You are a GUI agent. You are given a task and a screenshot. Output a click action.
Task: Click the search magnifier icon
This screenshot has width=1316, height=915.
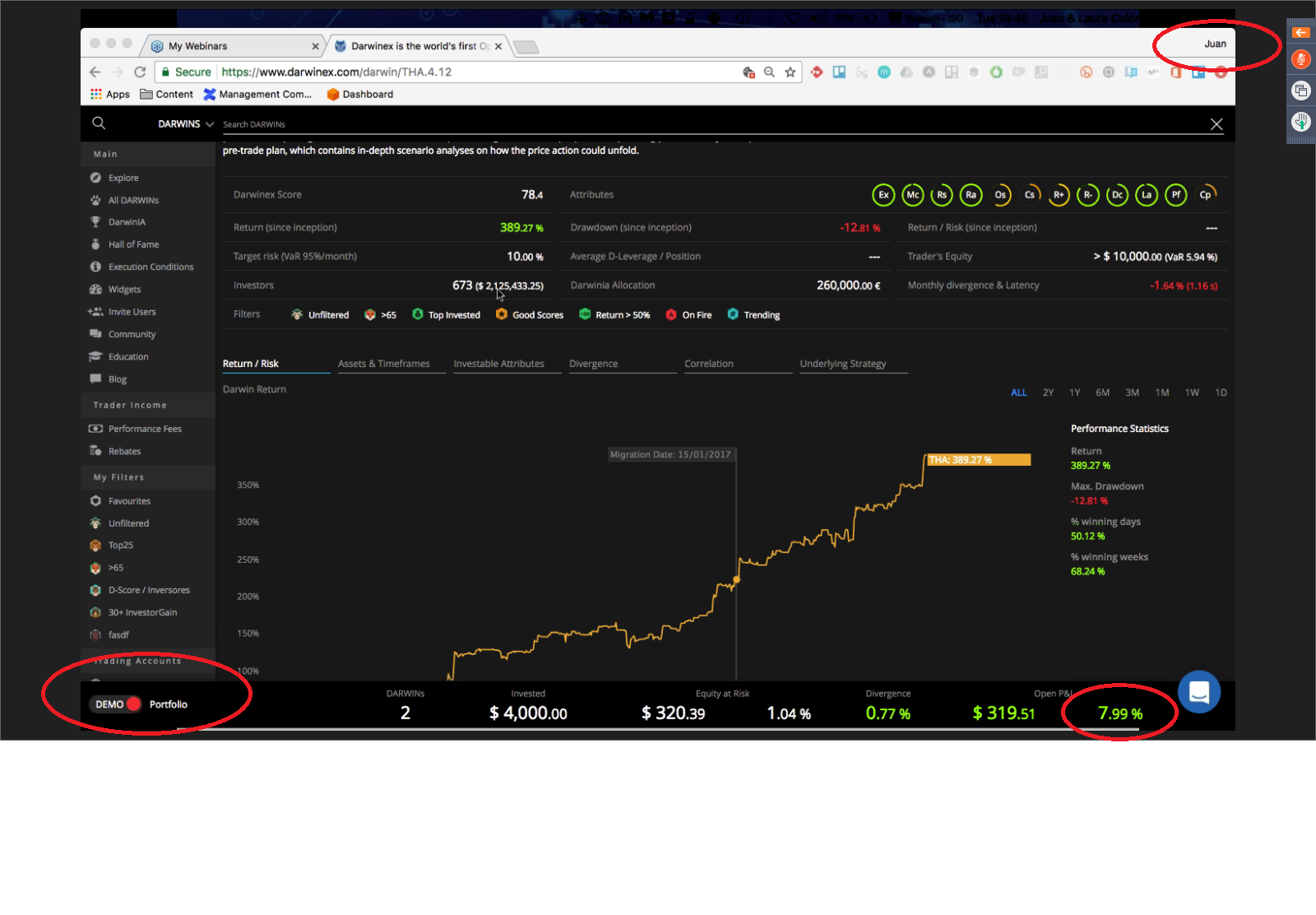[99, 123]
